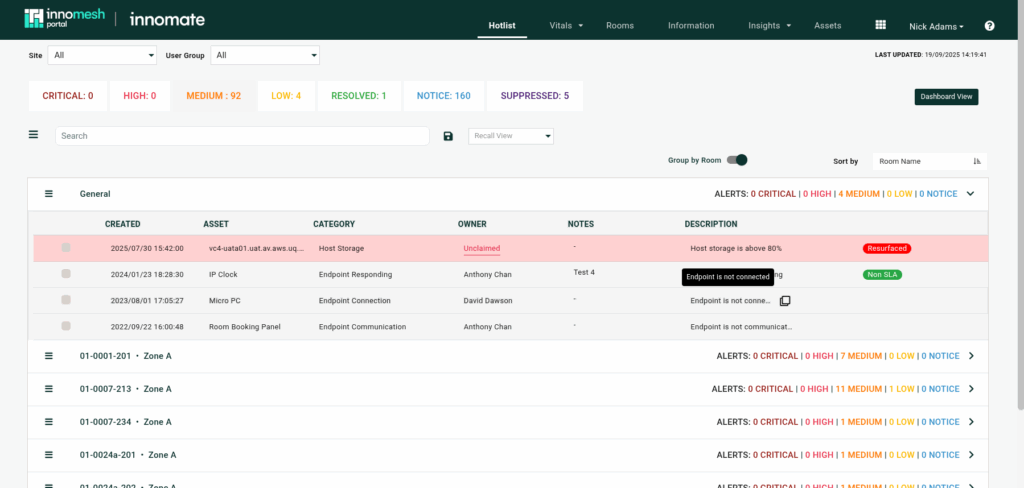Open the help question mark icon
The width and height of the screenshot is (1024, 488).
click(989, 25)
